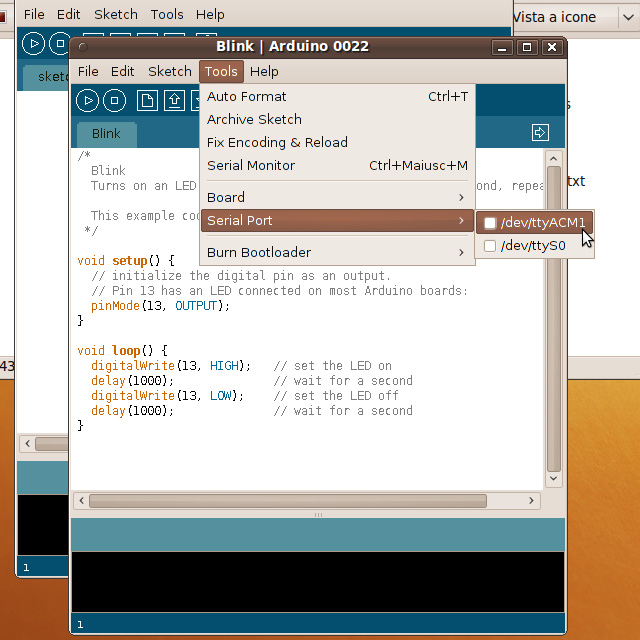Click the Verify (play) icon in Blink toolbar

click(88, 100)
